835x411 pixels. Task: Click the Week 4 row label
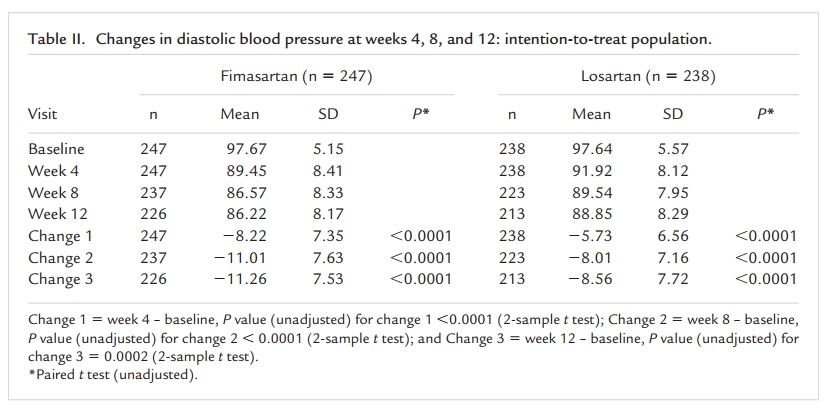[x=55, y=170]
